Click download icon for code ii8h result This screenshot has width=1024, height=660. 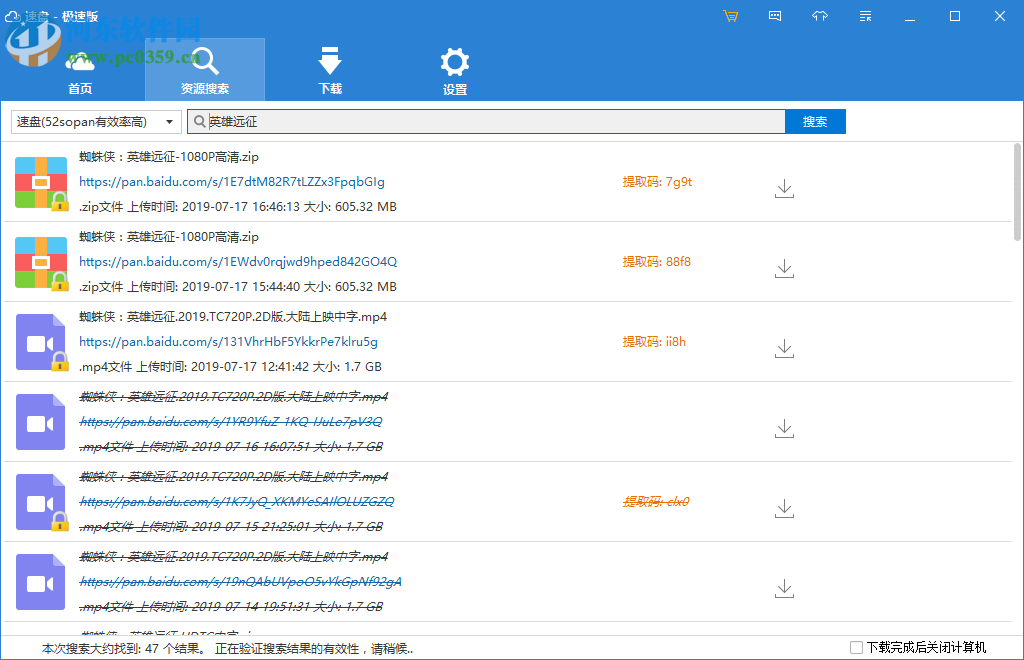(785, 348)
